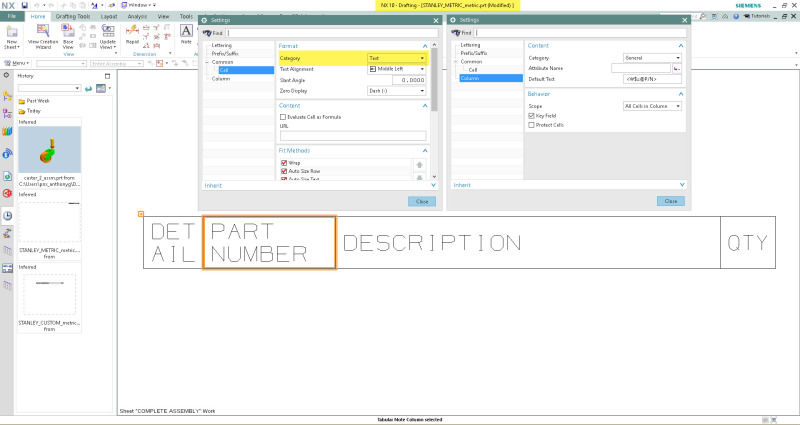Click the red swirl icon in the resource bar
This screenshot has width=800, height=425.
click(x=7, y=193)
